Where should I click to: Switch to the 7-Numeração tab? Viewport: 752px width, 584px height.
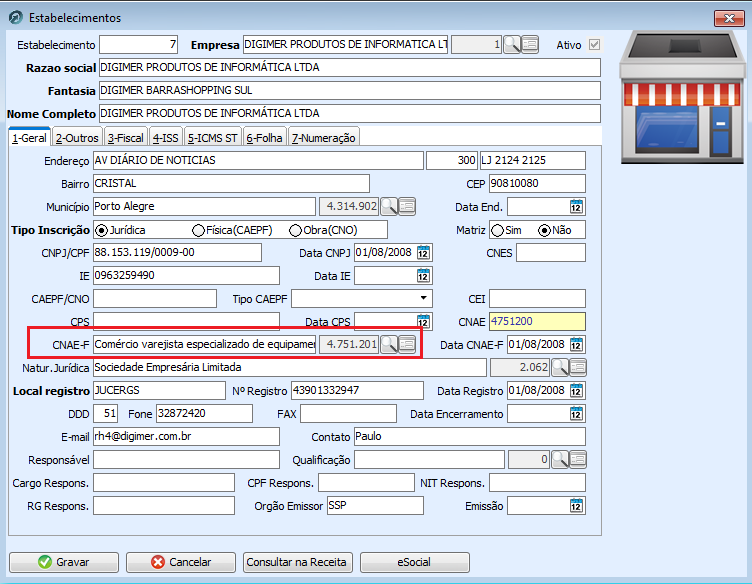(324, 138)
